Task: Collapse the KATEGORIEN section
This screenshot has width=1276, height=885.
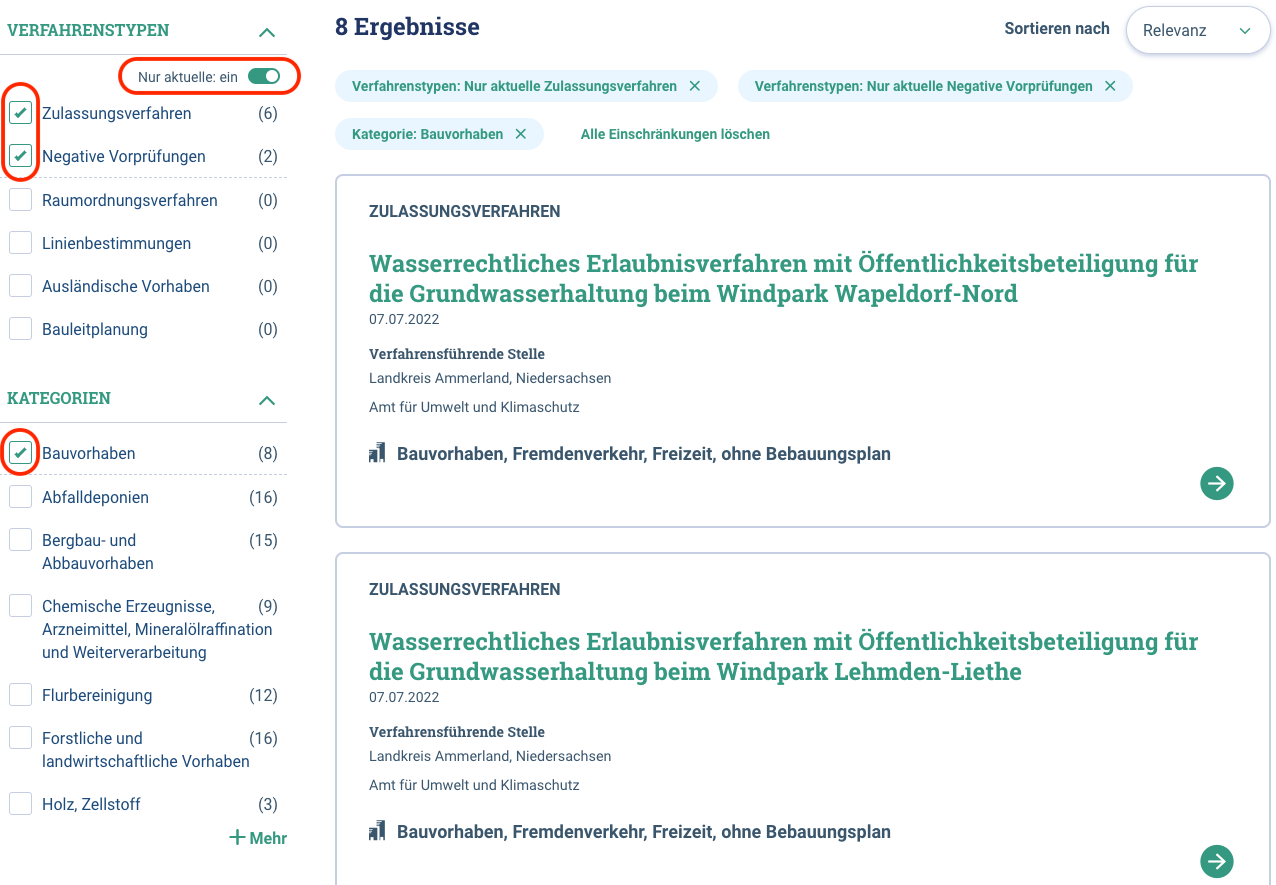Action: 266,399
